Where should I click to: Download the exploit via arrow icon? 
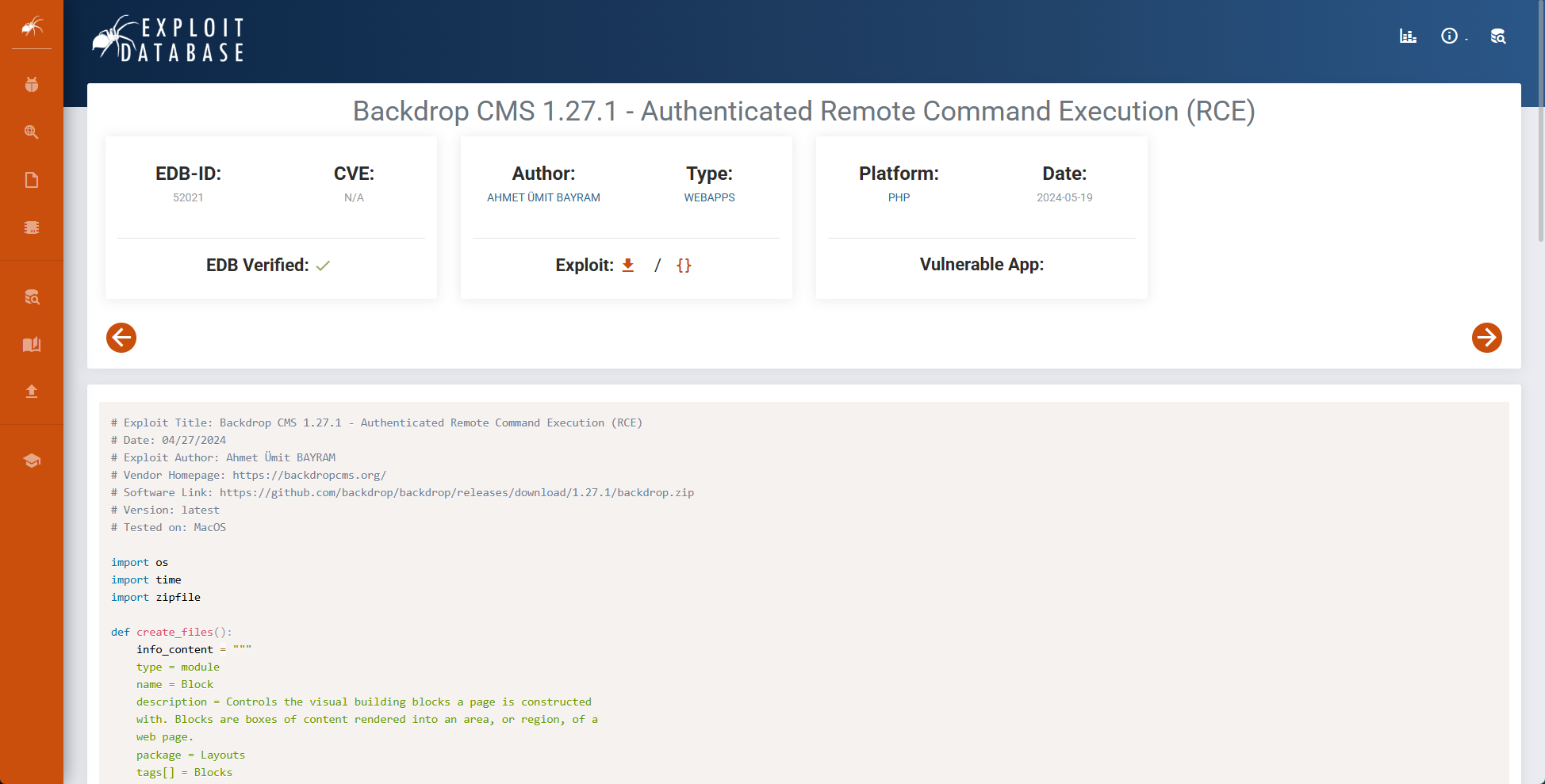click(628, 265)
